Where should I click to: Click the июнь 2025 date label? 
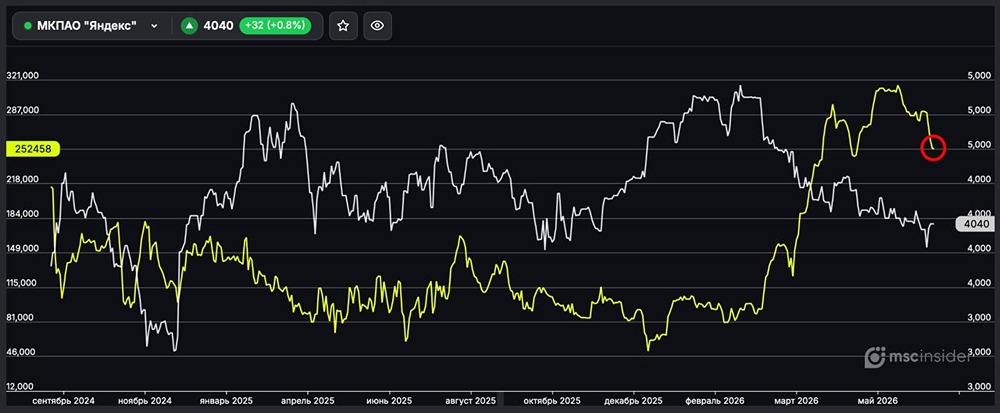(389, 401)
